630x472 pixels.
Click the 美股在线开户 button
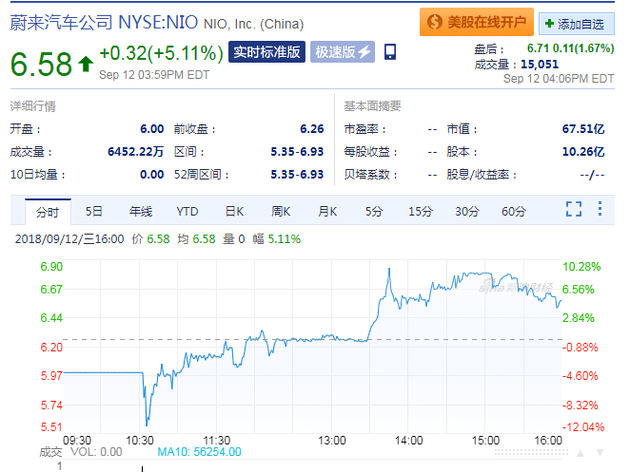point(477,22)
